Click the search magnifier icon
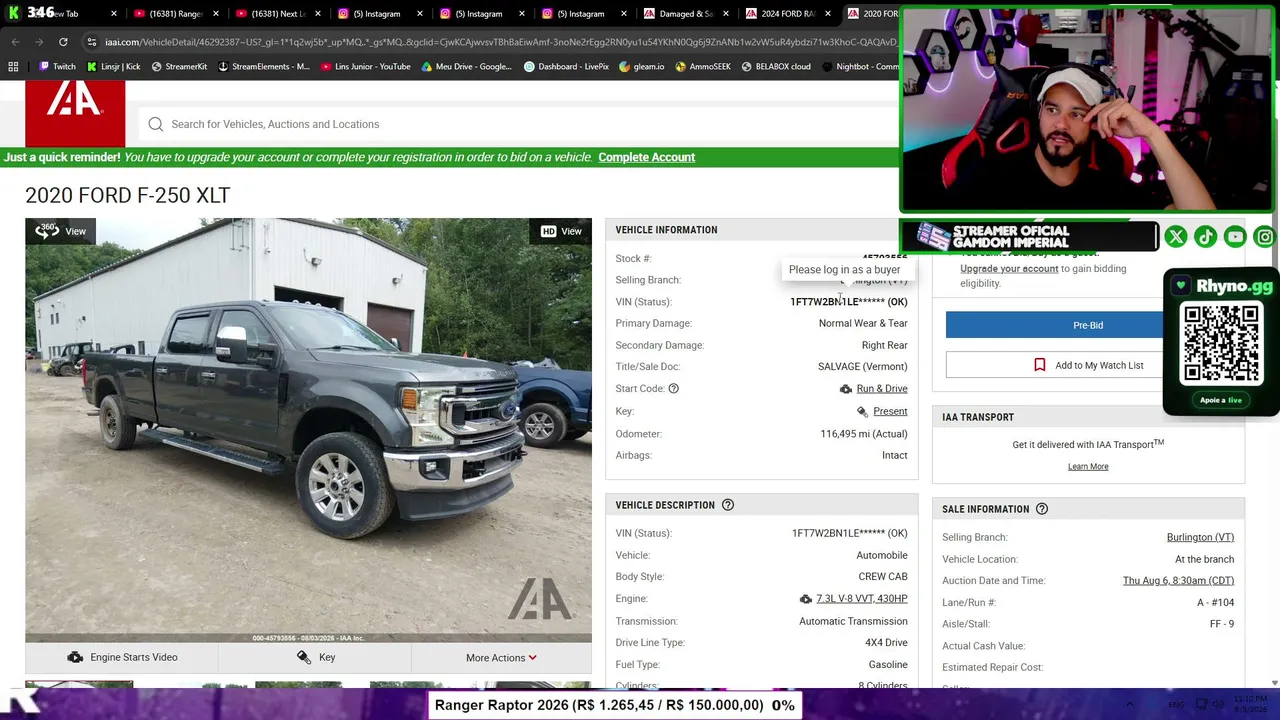1280x720 pixels. (156, 124)
